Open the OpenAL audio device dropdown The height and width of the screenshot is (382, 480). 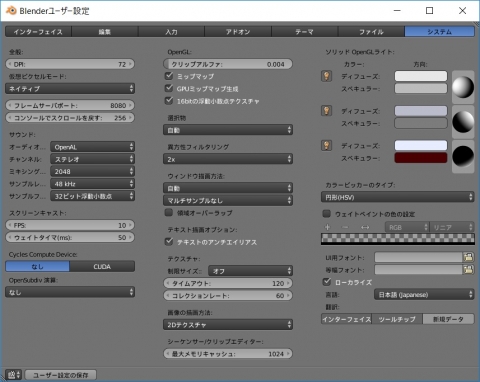pyautogui.click(x=93, y=147)
